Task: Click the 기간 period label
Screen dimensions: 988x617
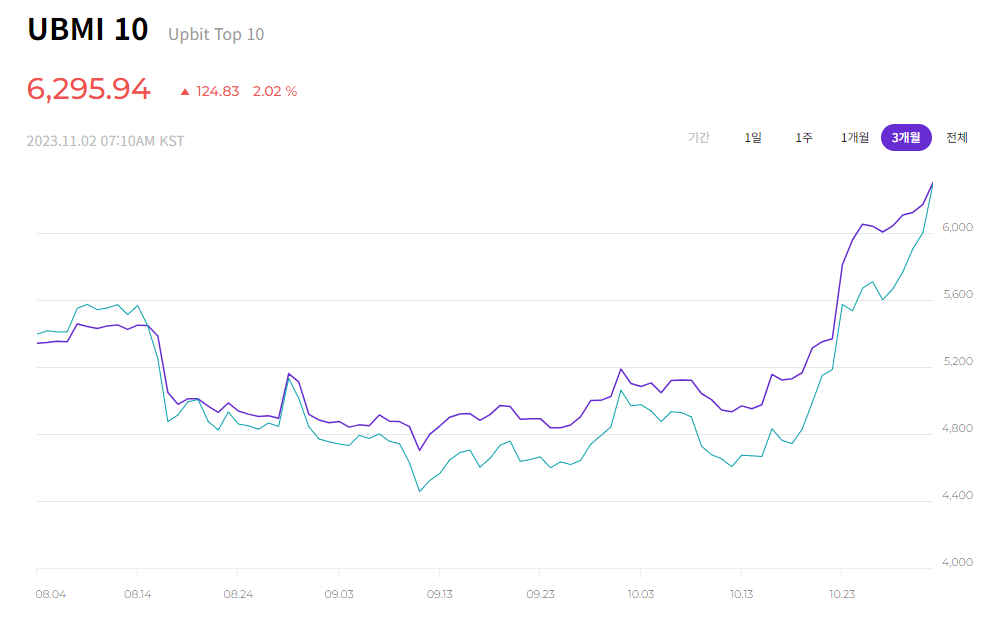Action: 699,137
